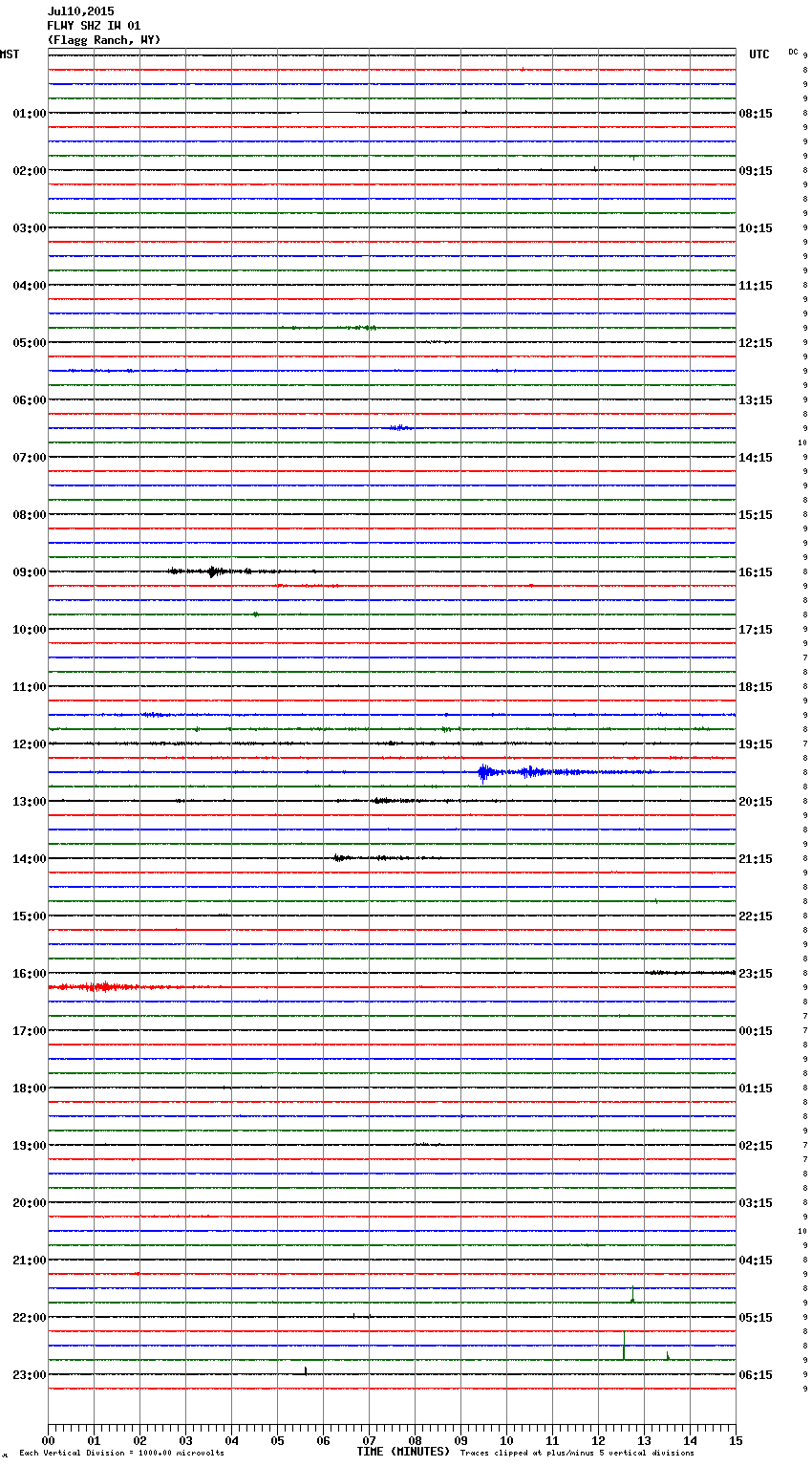Click the 00:15 UTC row label
The image size is (812, 1466).
click(x=756, y=1031)
